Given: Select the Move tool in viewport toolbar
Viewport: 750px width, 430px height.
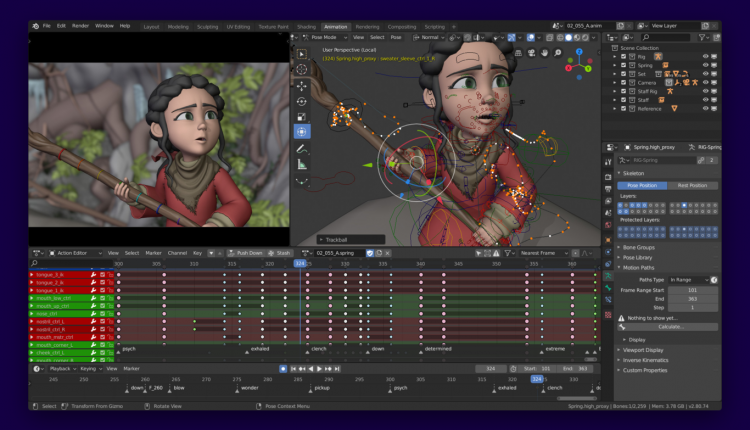Looking at the screenshot, I should [301, 86].
